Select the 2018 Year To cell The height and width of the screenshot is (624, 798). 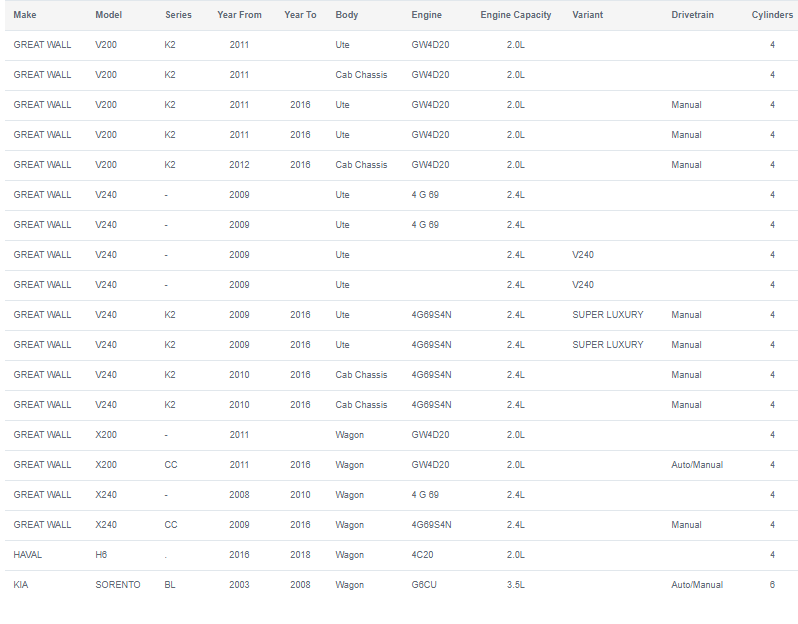tap(300, 555)
